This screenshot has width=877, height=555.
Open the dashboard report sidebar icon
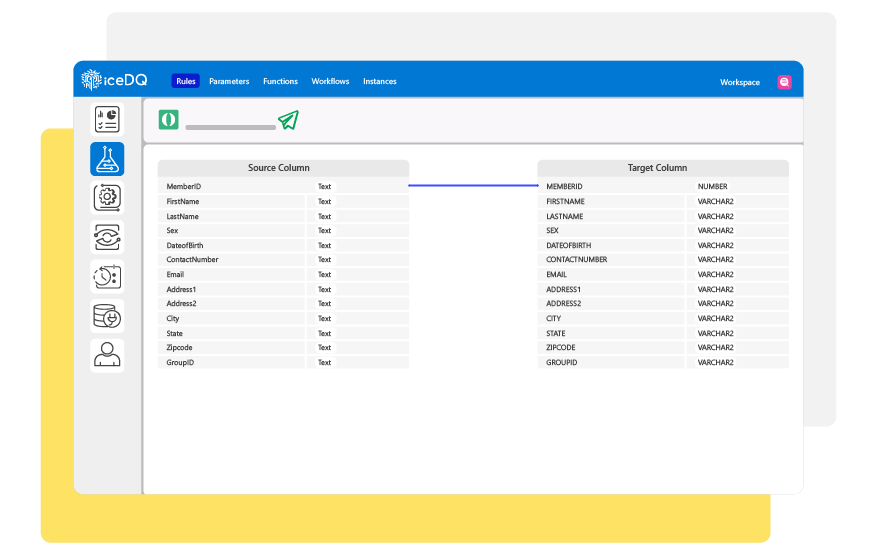[x=107, y=119]
